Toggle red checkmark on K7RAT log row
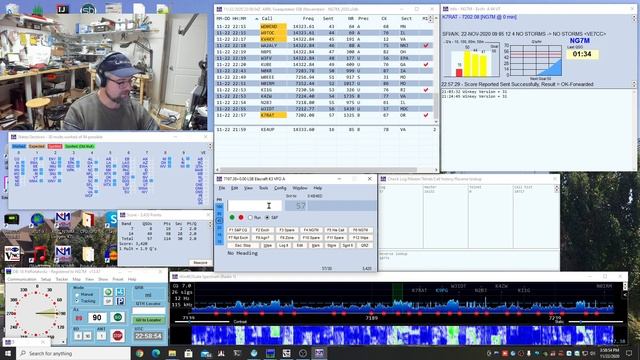Viewport: 640px width, 360px height. [426, 116]
